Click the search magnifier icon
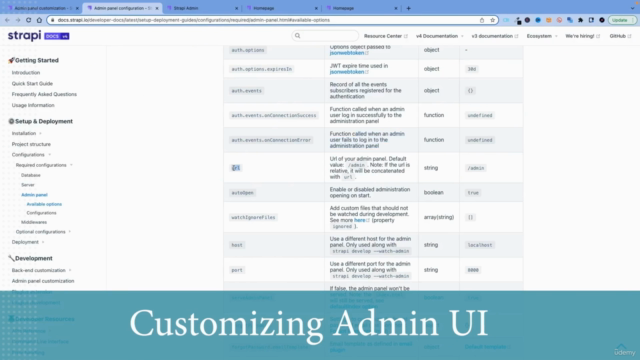The width and height of the screenshot is (640, 360). pyautogui.click(x=298, y=36)
